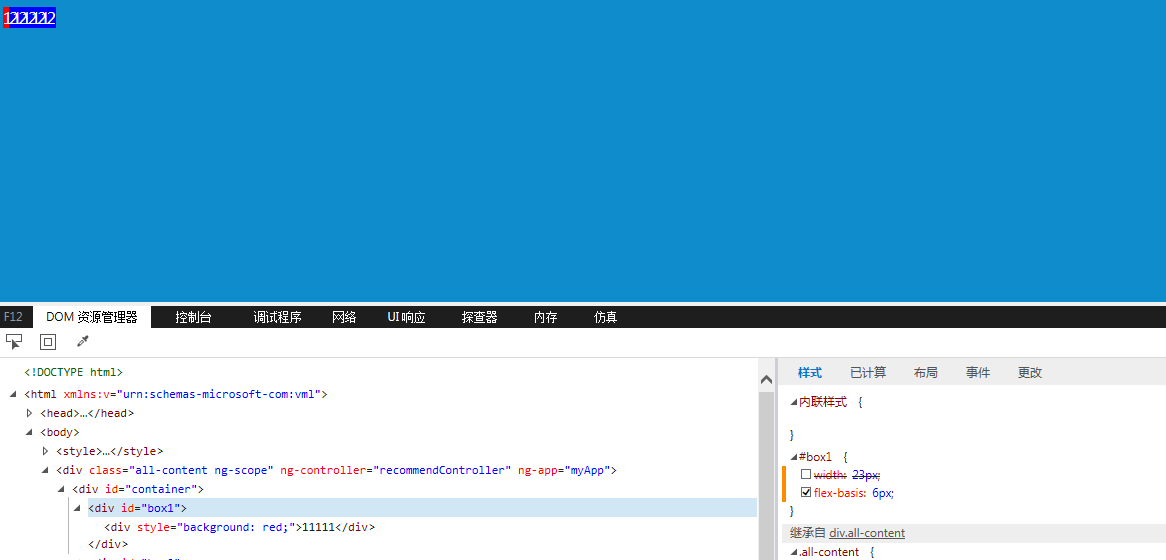
Task: Open the 已计算 computed pane tab
Action: pos(868,373)
